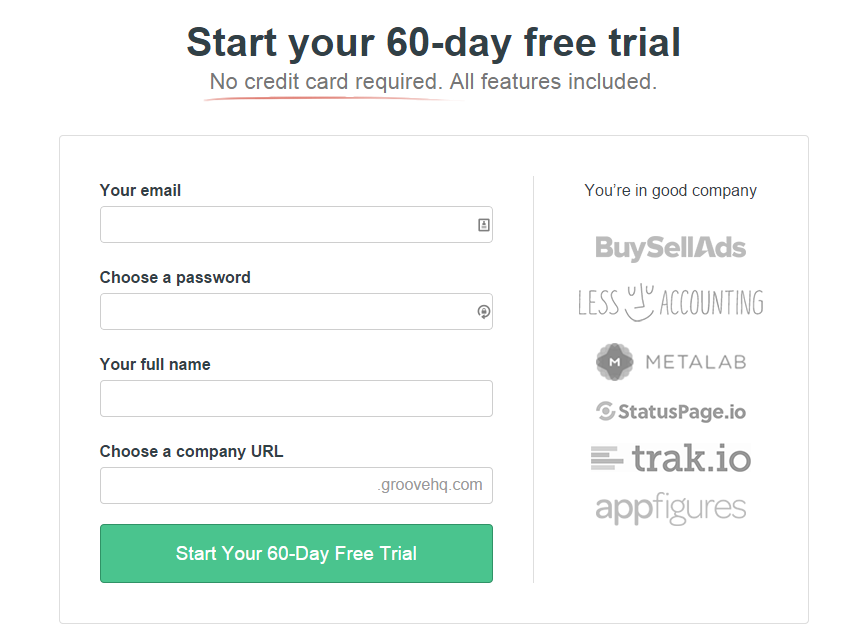
Task: Click the MetaLab circular M logo
Action: [614, 362]
